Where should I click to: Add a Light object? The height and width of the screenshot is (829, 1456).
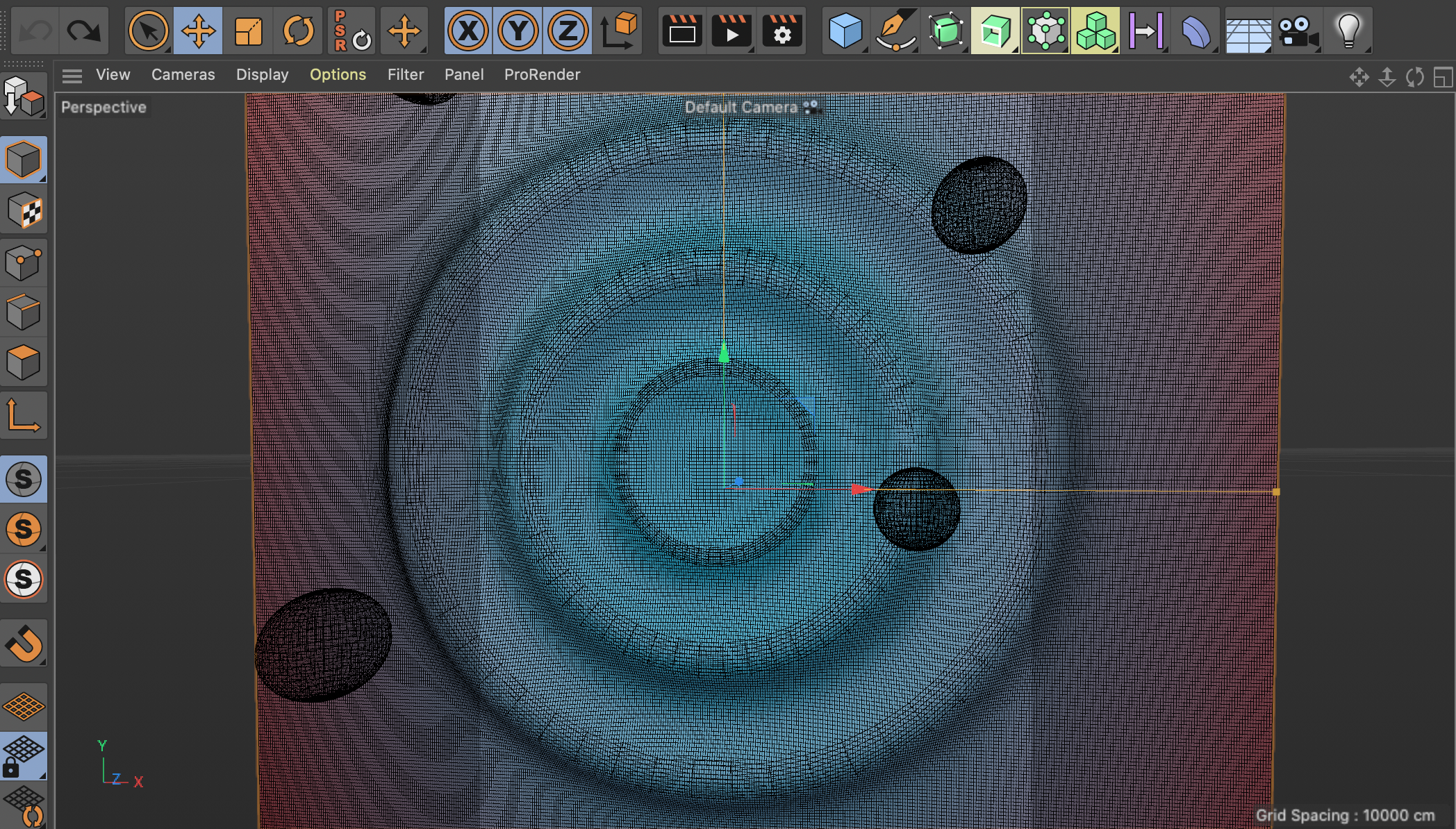(1348, 31)
